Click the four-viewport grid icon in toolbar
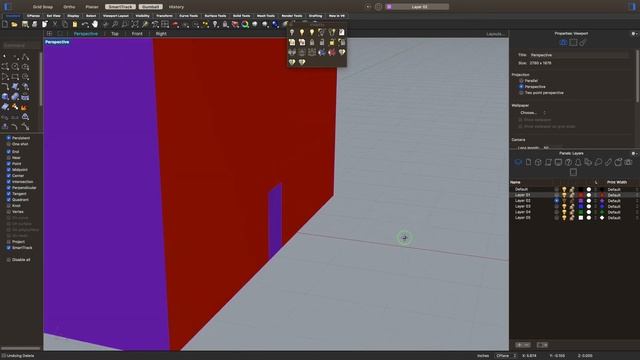 pos(165,24)
